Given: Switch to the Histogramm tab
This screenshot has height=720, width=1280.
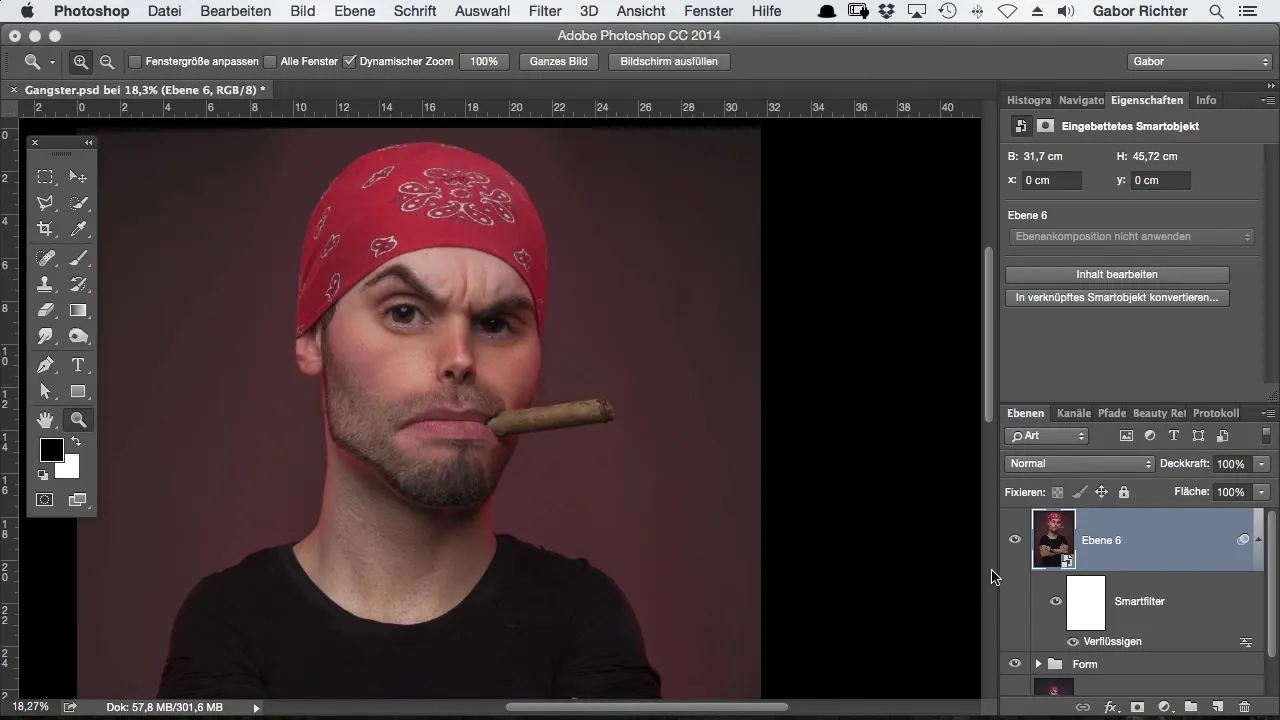Looking at the screenshot, I should click(1029, 100).
